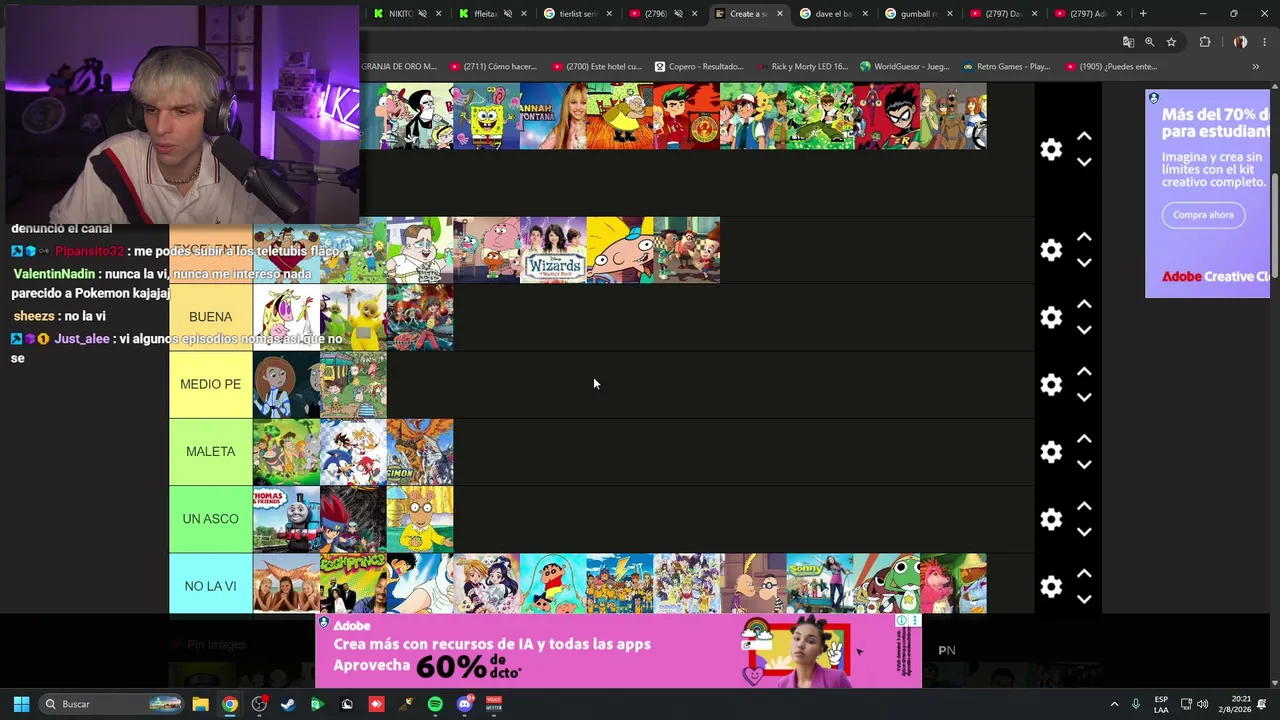Select the Hannah Montana thumbnail
Viewport: 1280px width, 720px height.
coord(553,116)
